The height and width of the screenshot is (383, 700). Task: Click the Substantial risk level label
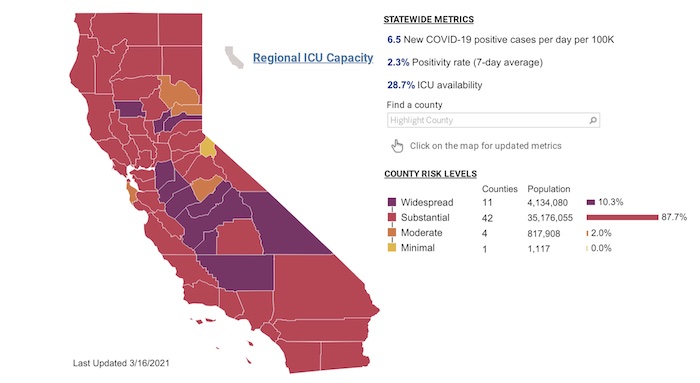click(x=425, y=217)
